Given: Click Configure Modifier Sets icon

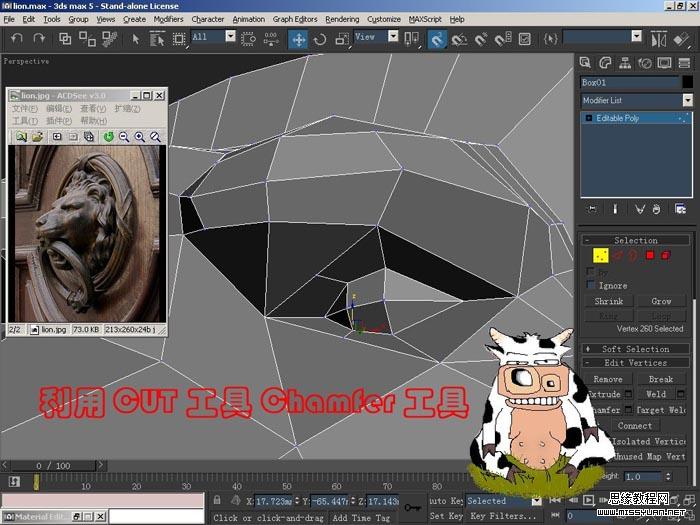Looking at the screenshot, I should tap(680, 209).
